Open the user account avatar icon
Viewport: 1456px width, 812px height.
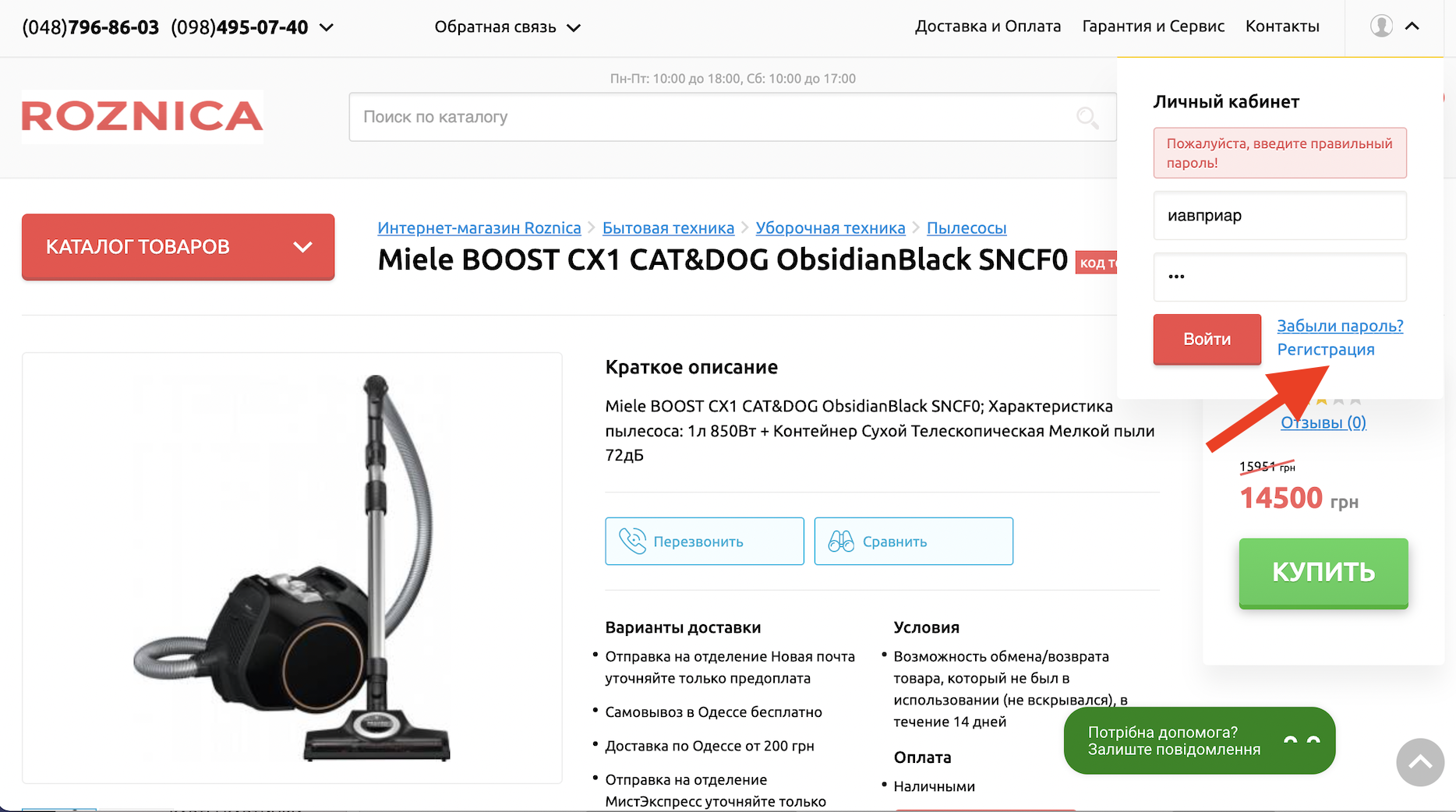coord(1381,26)
